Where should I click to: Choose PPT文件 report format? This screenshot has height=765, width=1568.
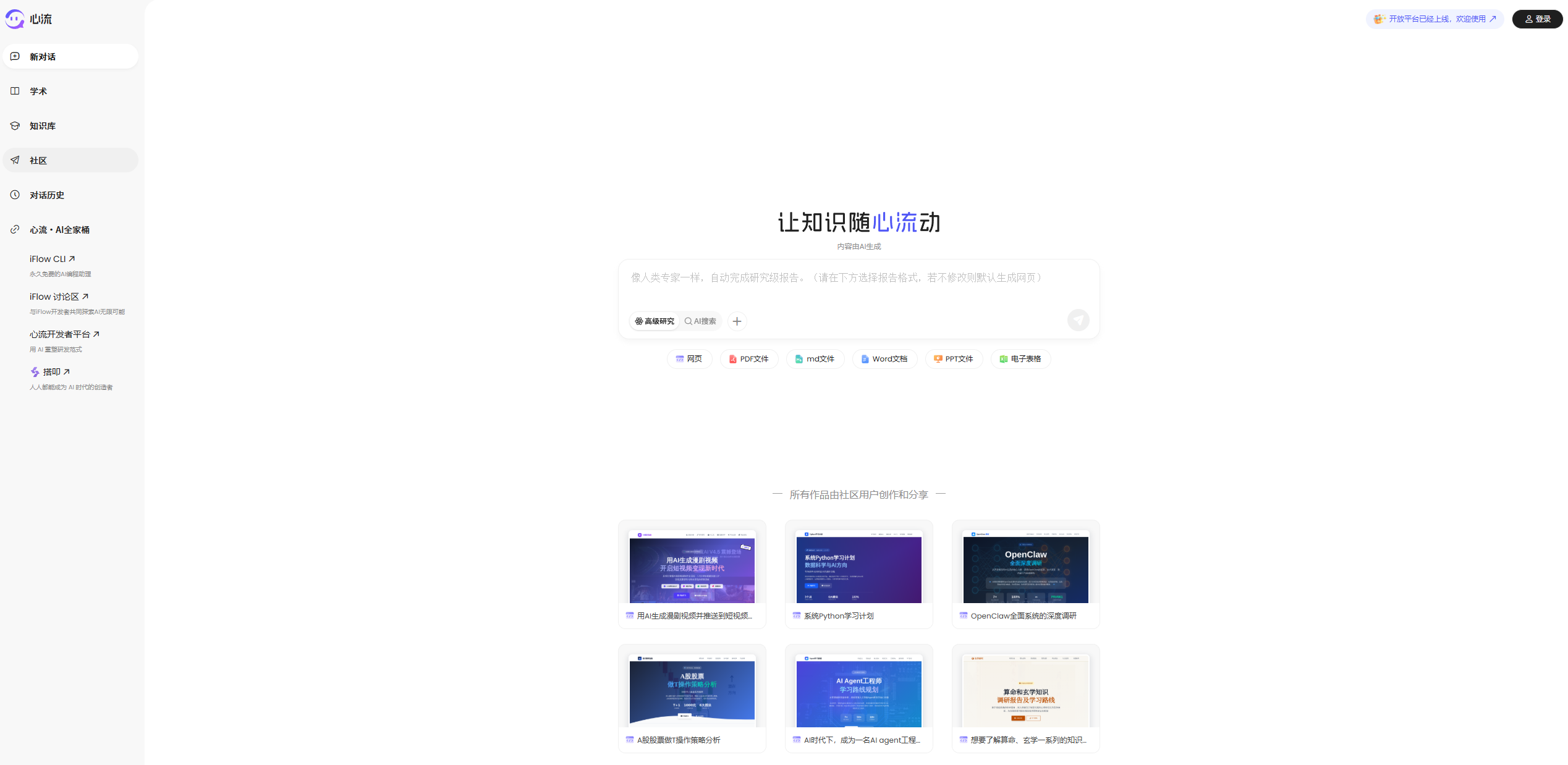pyautogui.click(x=954, y=359)
